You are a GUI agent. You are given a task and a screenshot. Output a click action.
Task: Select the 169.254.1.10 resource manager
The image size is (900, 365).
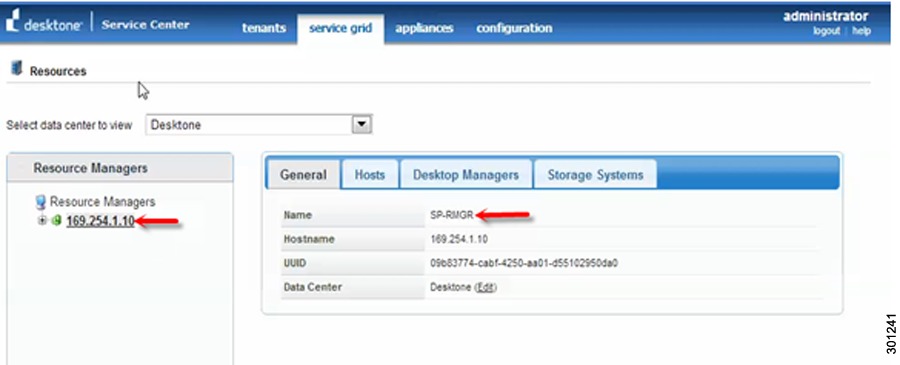point(100,221)
